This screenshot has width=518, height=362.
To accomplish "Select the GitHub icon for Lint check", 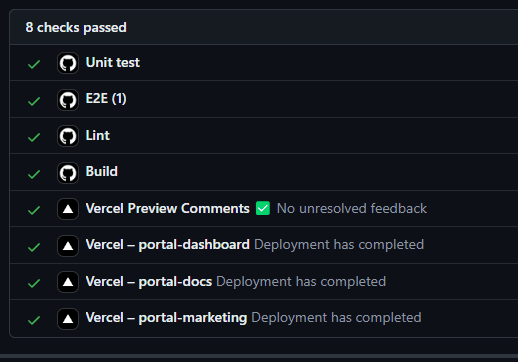I will point(68,136).
